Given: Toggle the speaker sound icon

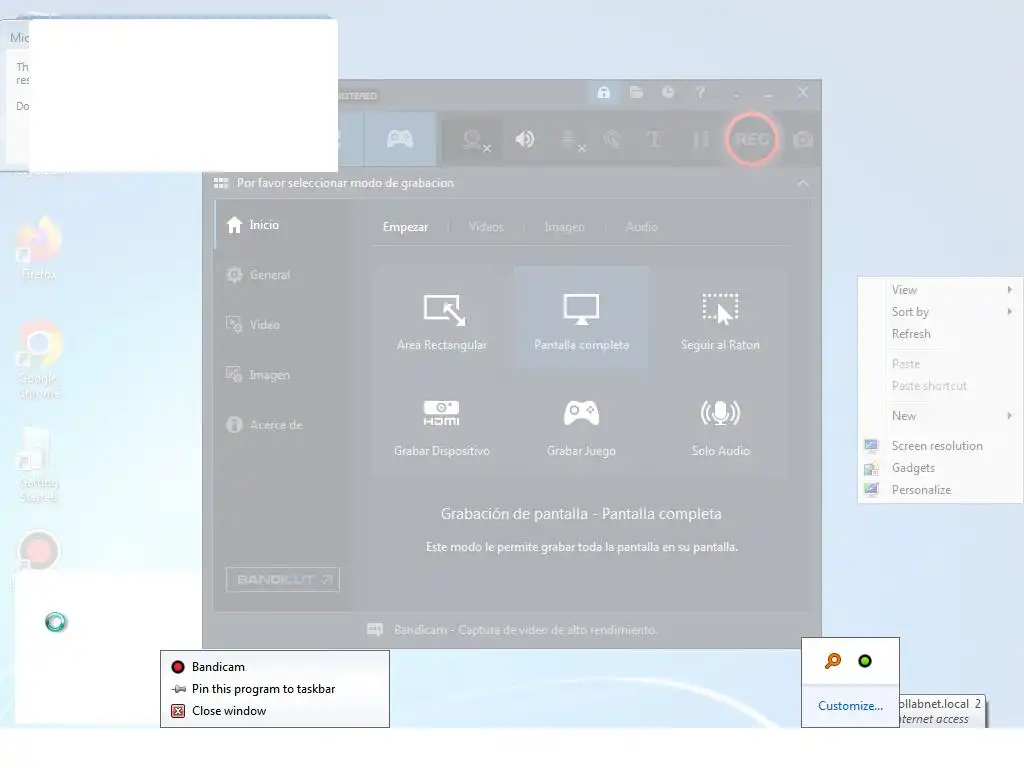Looking at the screenshot, I should [524, 139].
